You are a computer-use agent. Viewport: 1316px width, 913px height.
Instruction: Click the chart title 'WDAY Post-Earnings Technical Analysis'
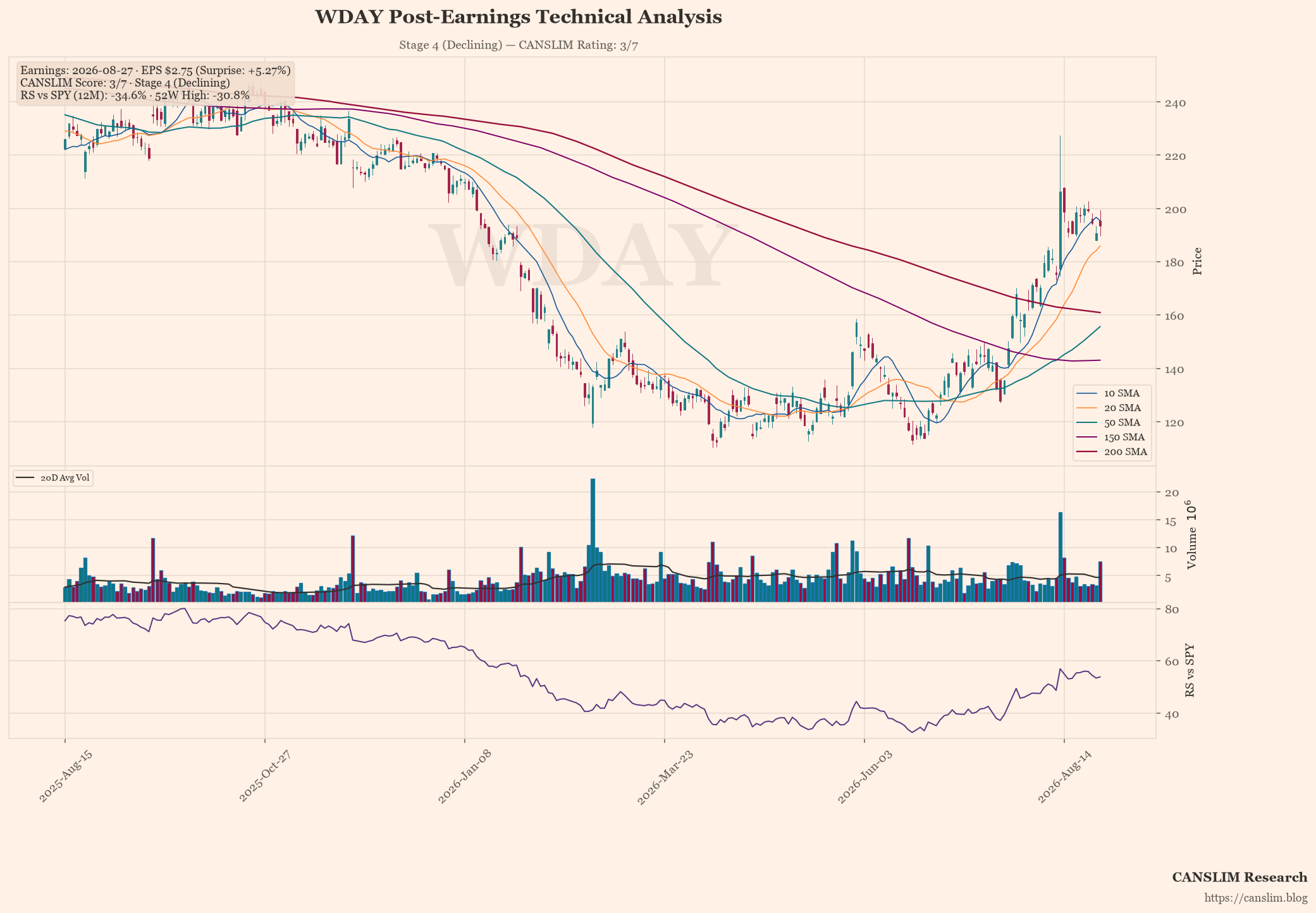[x=518, y=17]
